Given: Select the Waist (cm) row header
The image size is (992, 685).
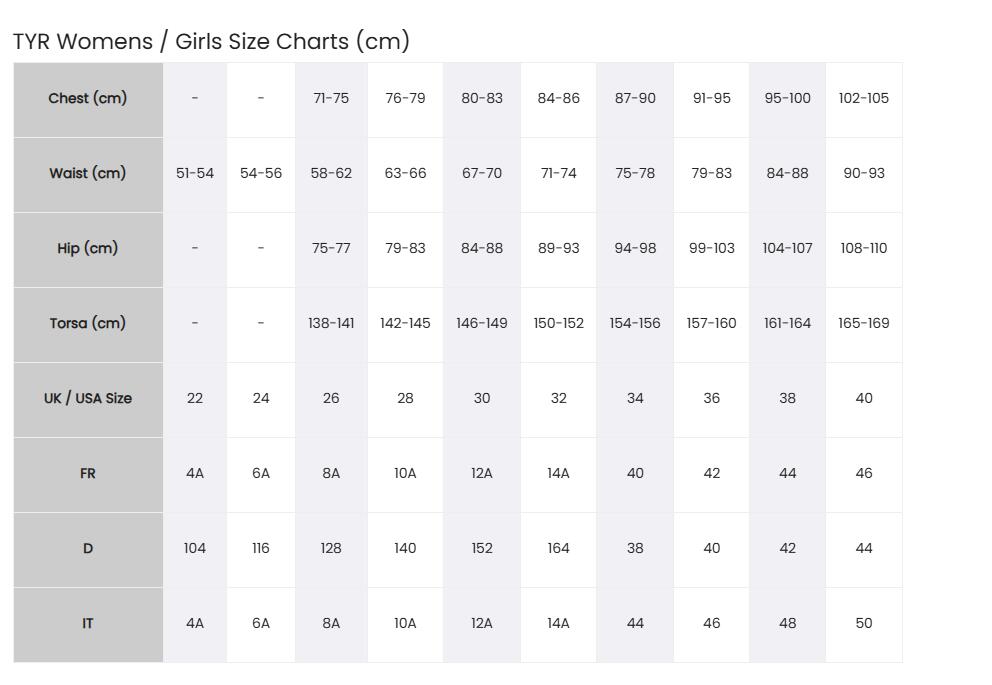Looking at the screenshot, I should pyautogui.click(x=88, y=175).
